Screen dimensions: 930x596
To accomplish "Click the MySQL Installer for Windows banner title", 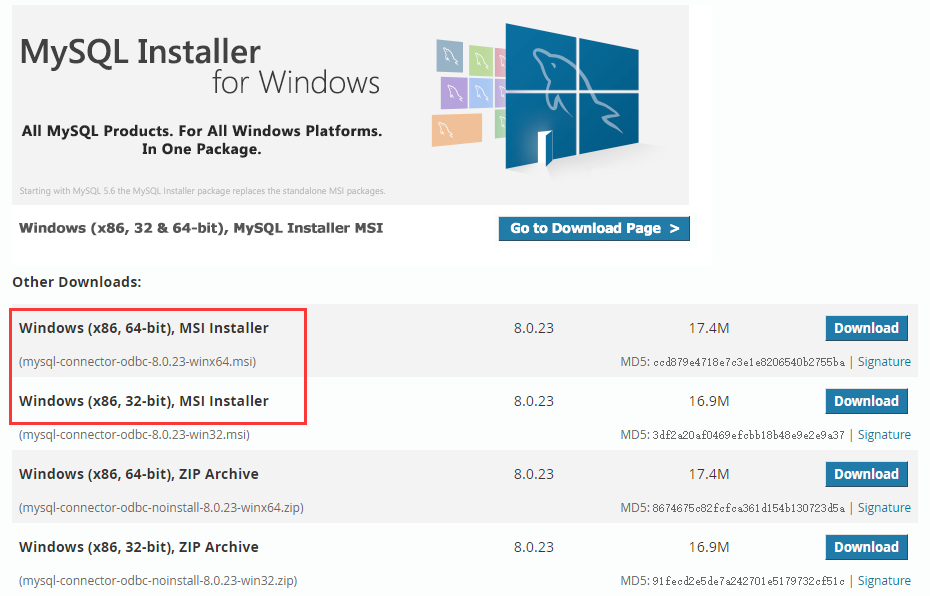I will [x=200, y=65].
